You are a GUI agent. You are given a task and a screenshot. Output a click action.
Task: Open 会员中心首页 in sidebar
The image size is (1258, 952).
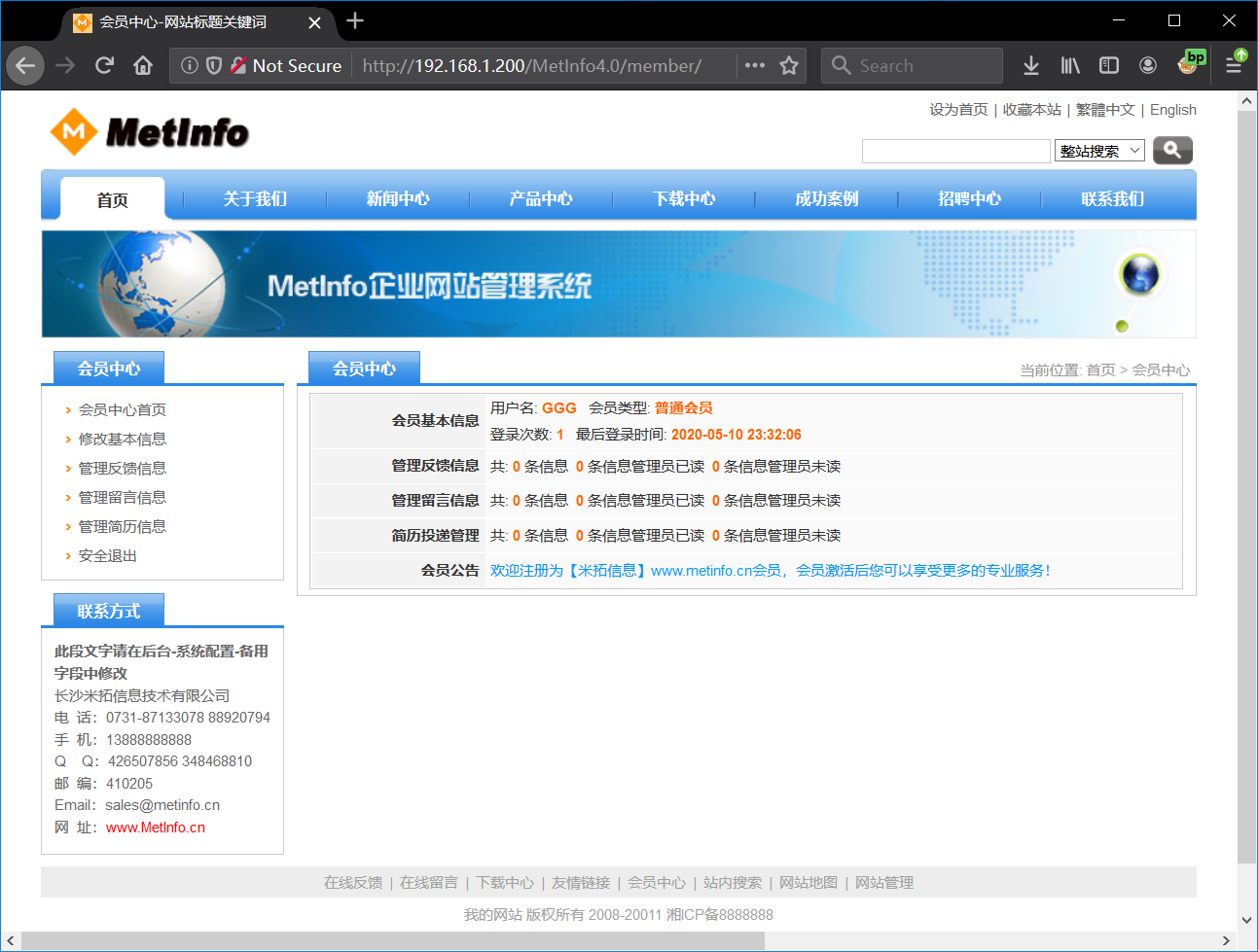click(x=123, y=409)
